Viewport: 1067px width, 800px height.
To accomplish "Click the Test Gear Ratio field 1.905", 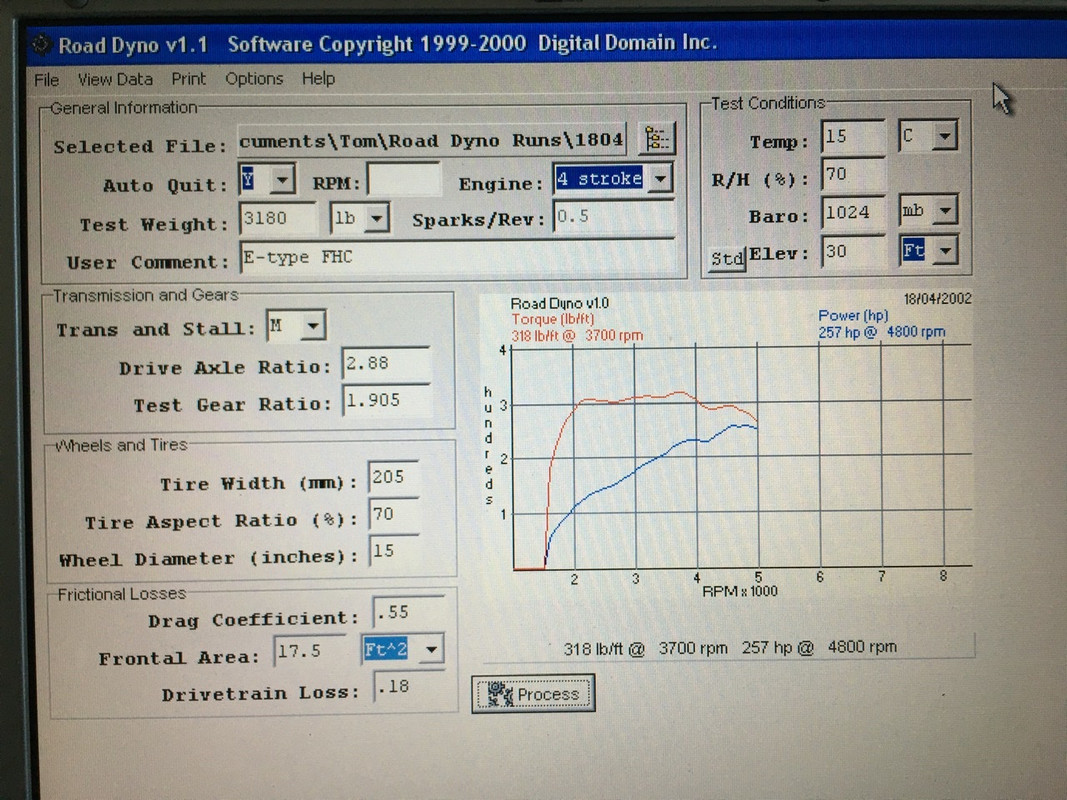I will [x=387, y=401].
